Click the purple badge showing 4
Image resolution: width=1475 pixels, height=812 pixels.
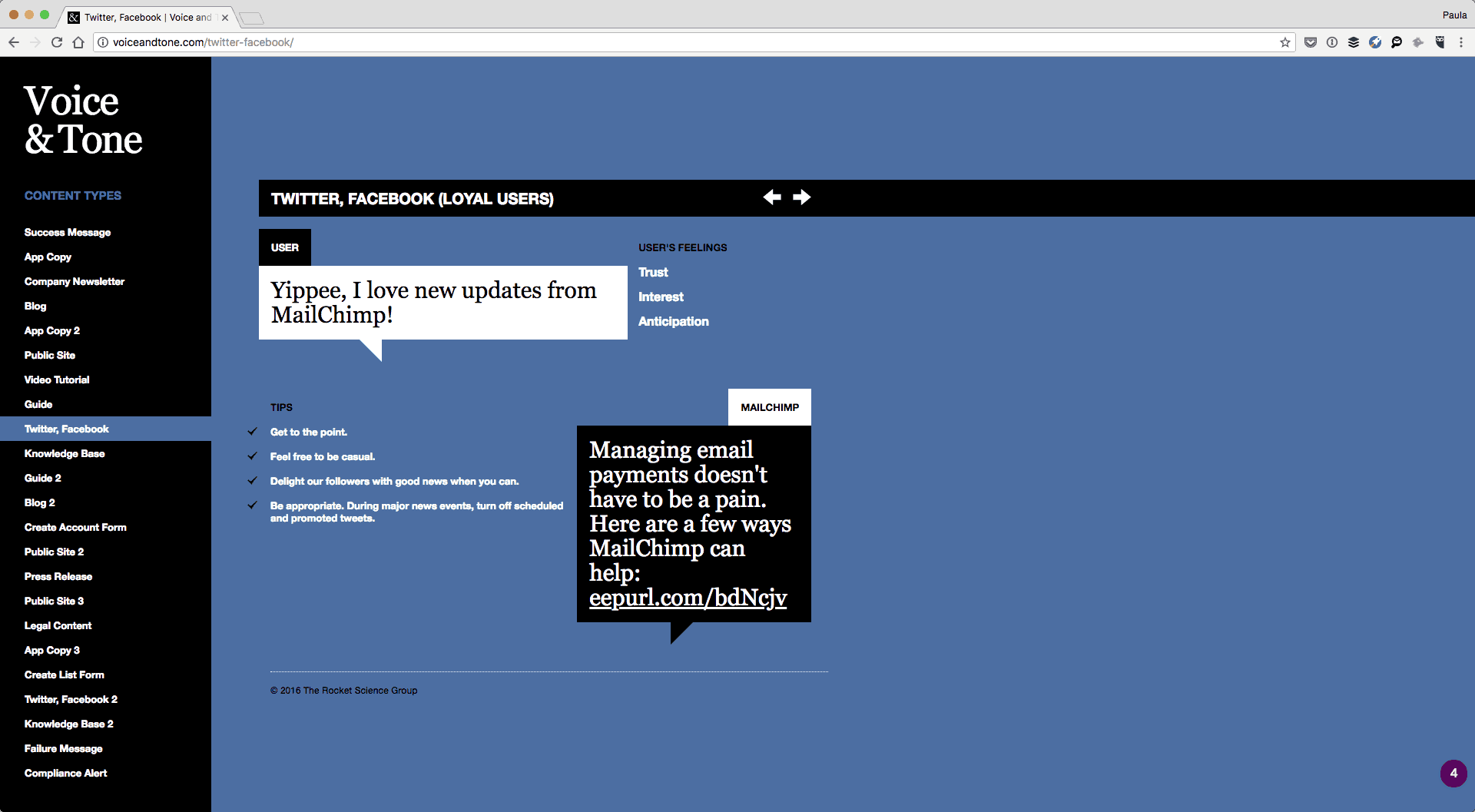pos(1453,774)
